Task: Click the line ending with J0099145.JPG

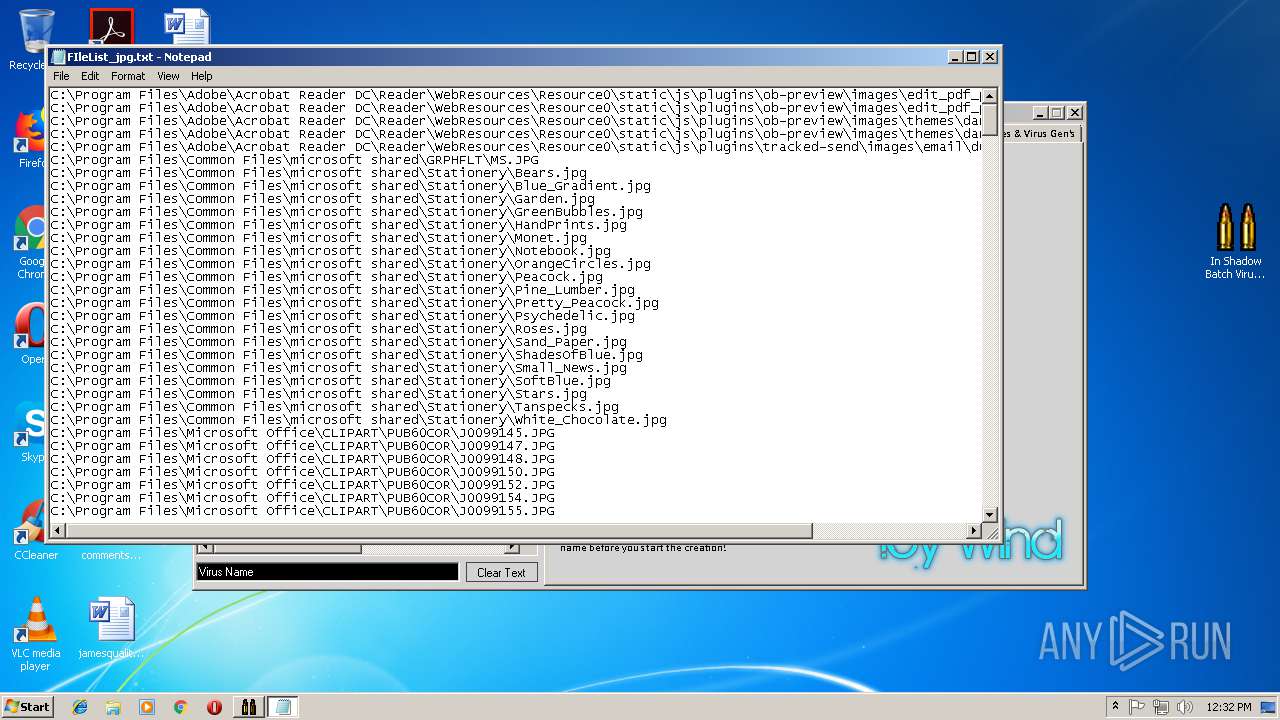Action: [302, 433]
